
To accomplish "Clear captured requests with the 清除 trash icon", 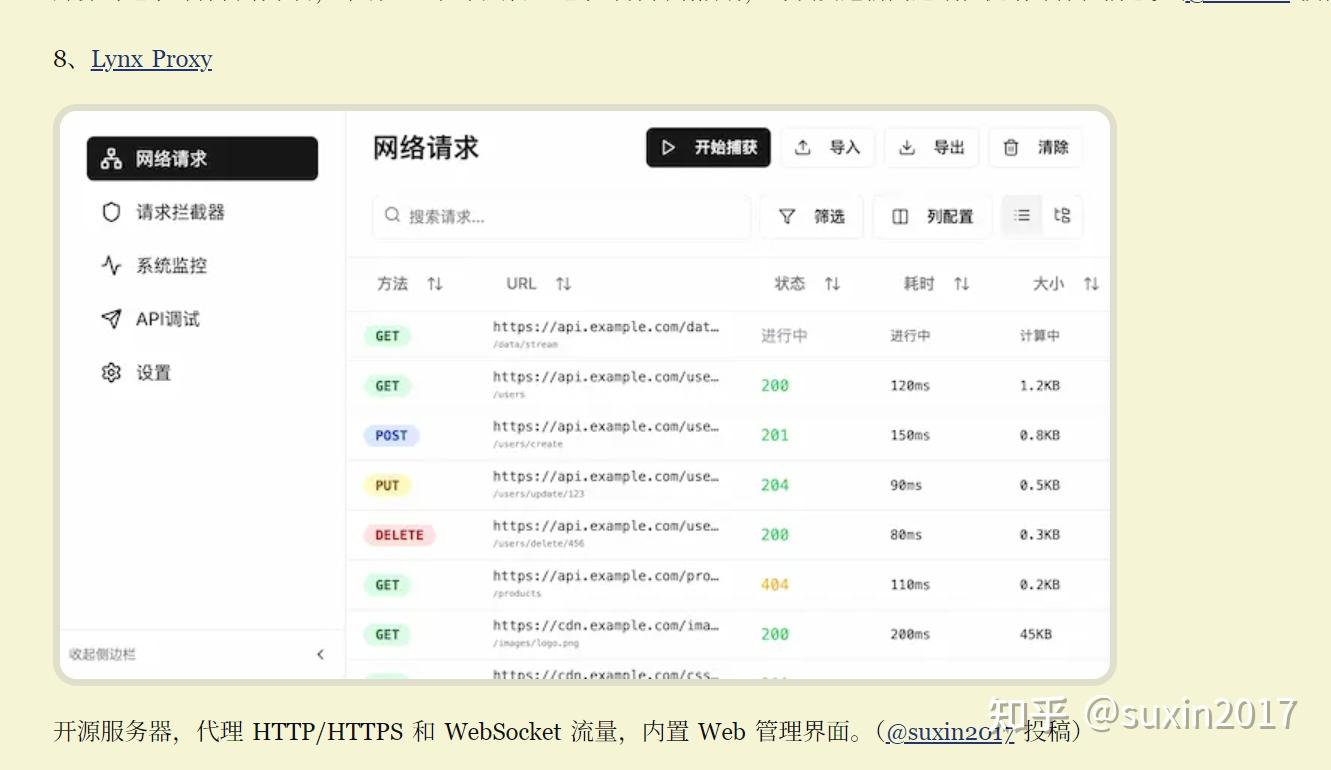I will coord(1011,147).
